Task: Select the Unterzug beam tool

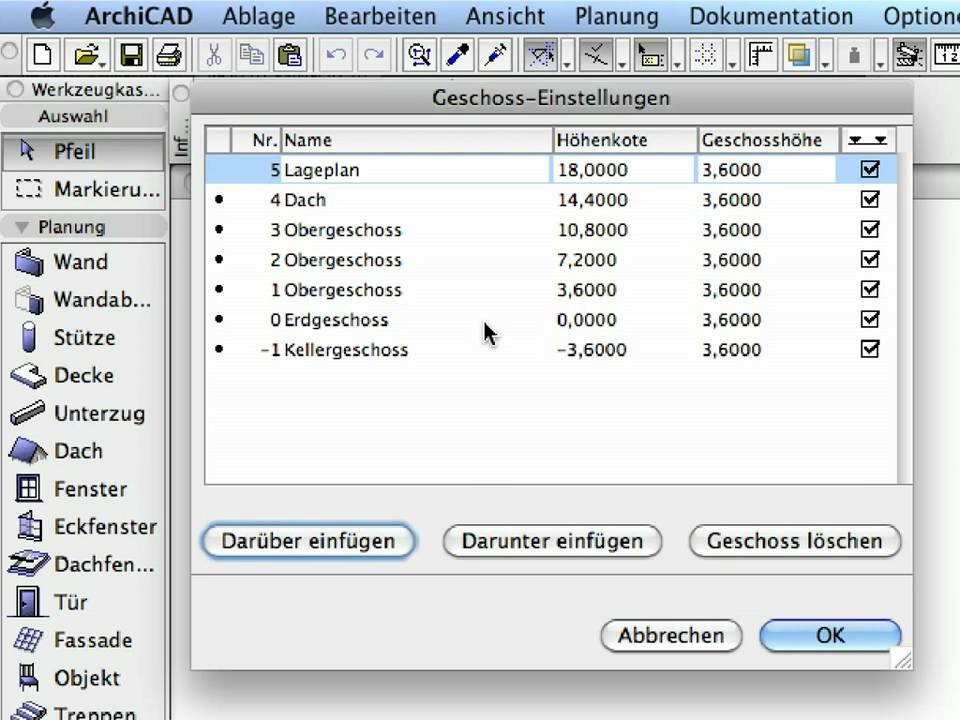Action: (x=84, y=413)
